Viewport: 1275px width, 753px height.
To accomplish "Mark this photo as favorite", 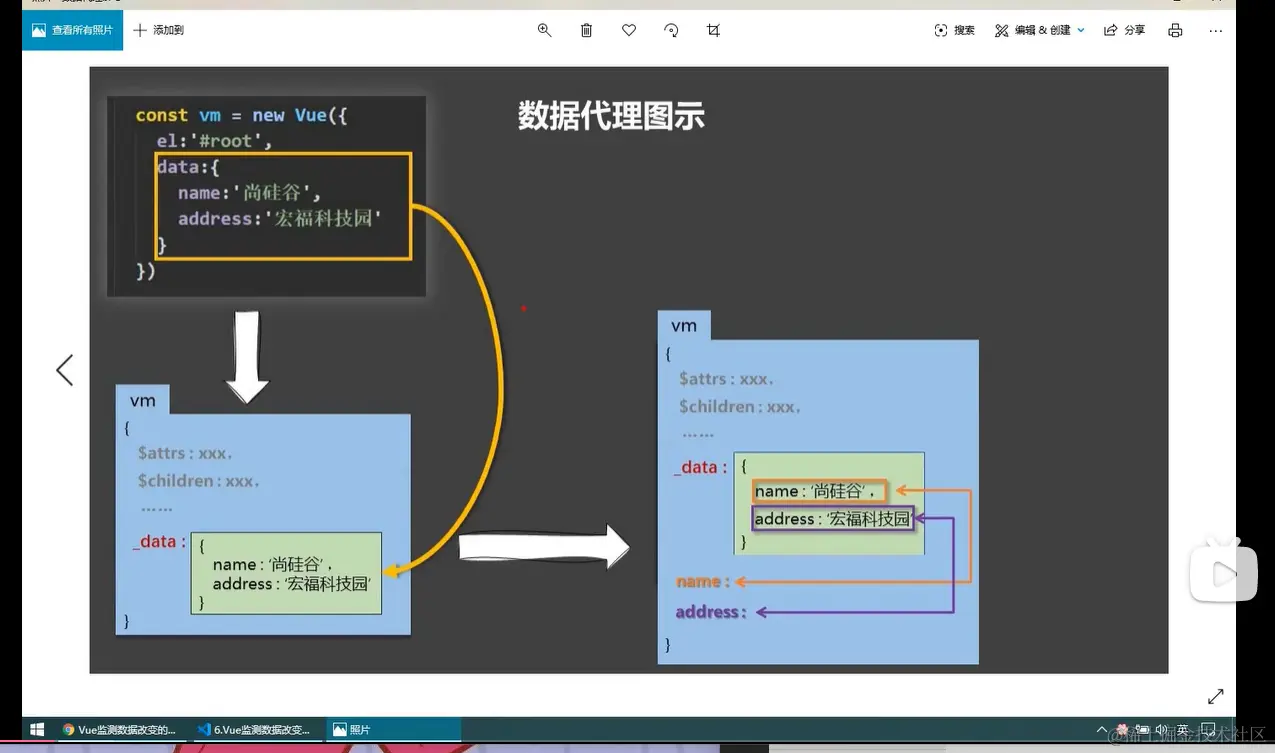I will (629, 30).
